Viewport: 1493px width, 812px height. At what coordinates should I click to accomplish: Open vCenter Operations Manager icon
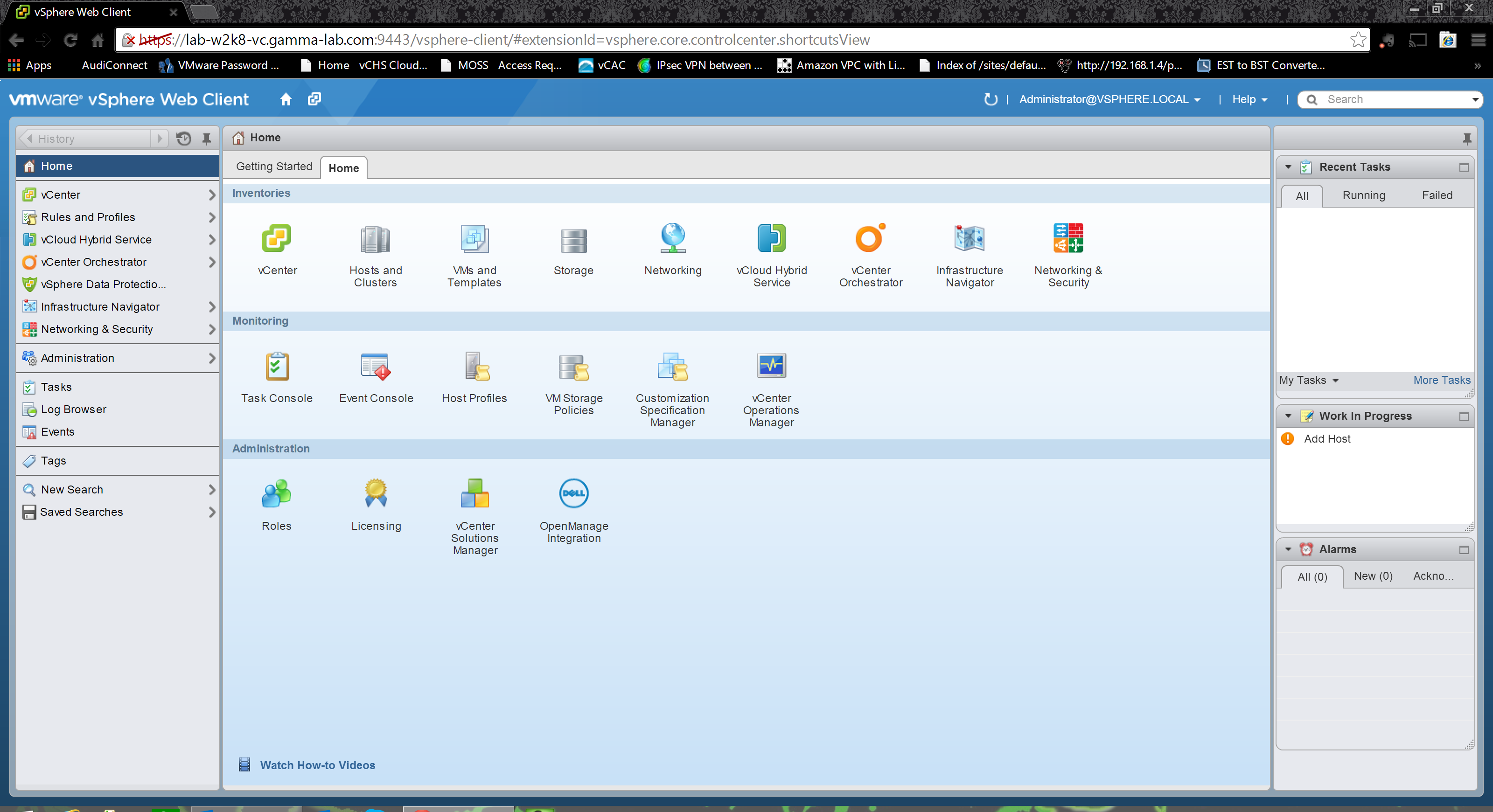point(771,367)
